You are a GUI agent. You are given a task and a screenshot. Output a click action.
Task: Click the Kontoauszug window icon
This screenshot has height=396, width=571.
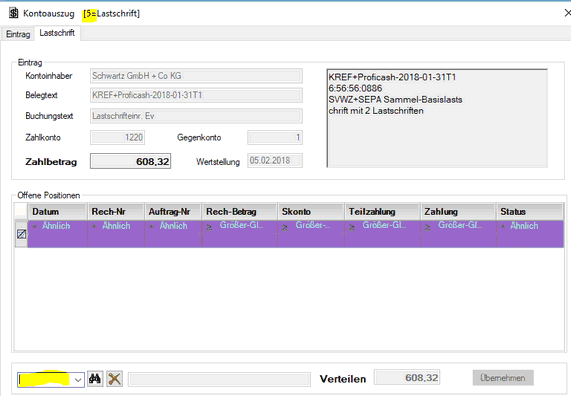(13, 13)
